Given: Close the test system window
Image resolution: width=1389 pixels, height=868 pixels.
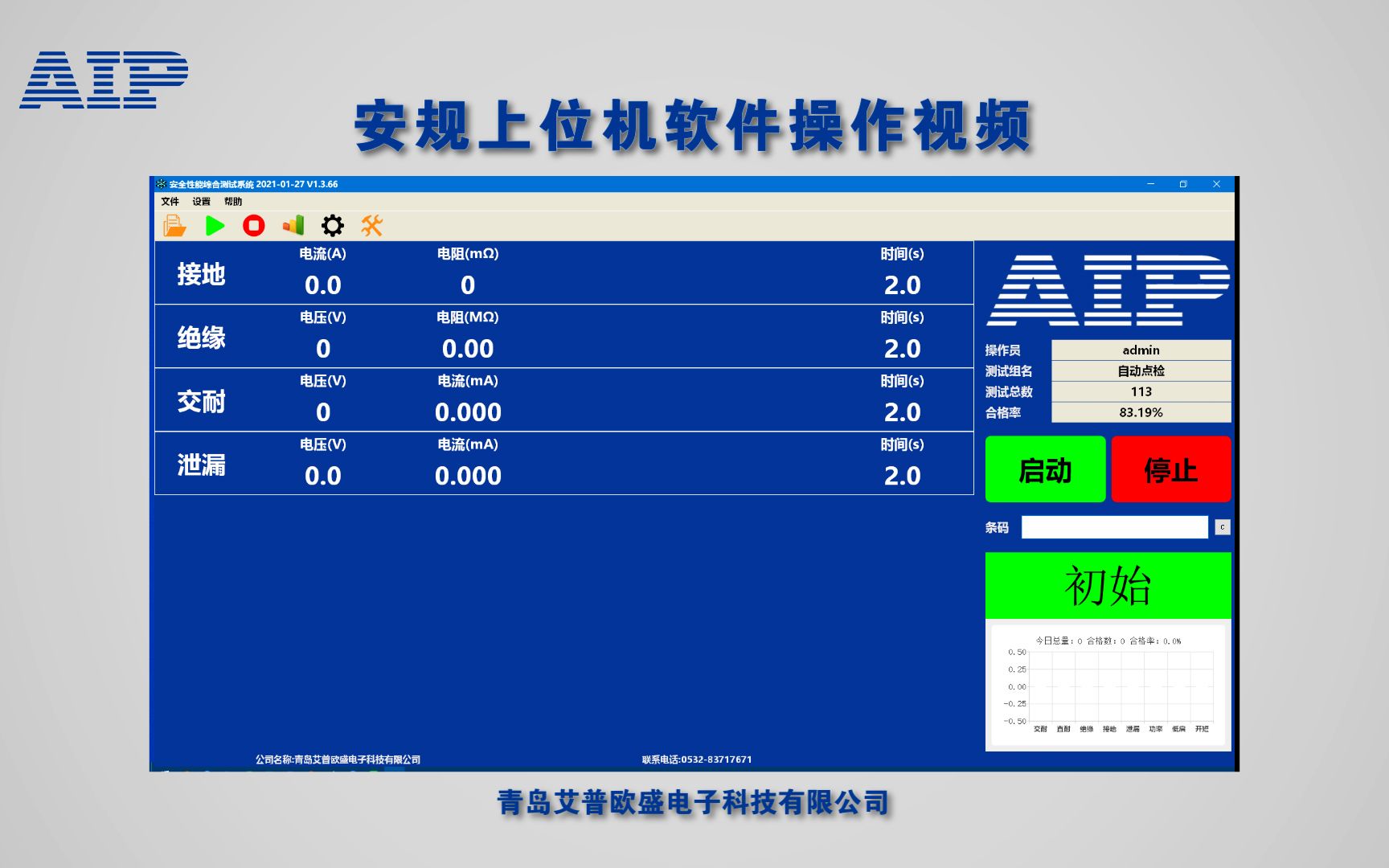Looking at the screenshot, I should (x=1216, y=184).
